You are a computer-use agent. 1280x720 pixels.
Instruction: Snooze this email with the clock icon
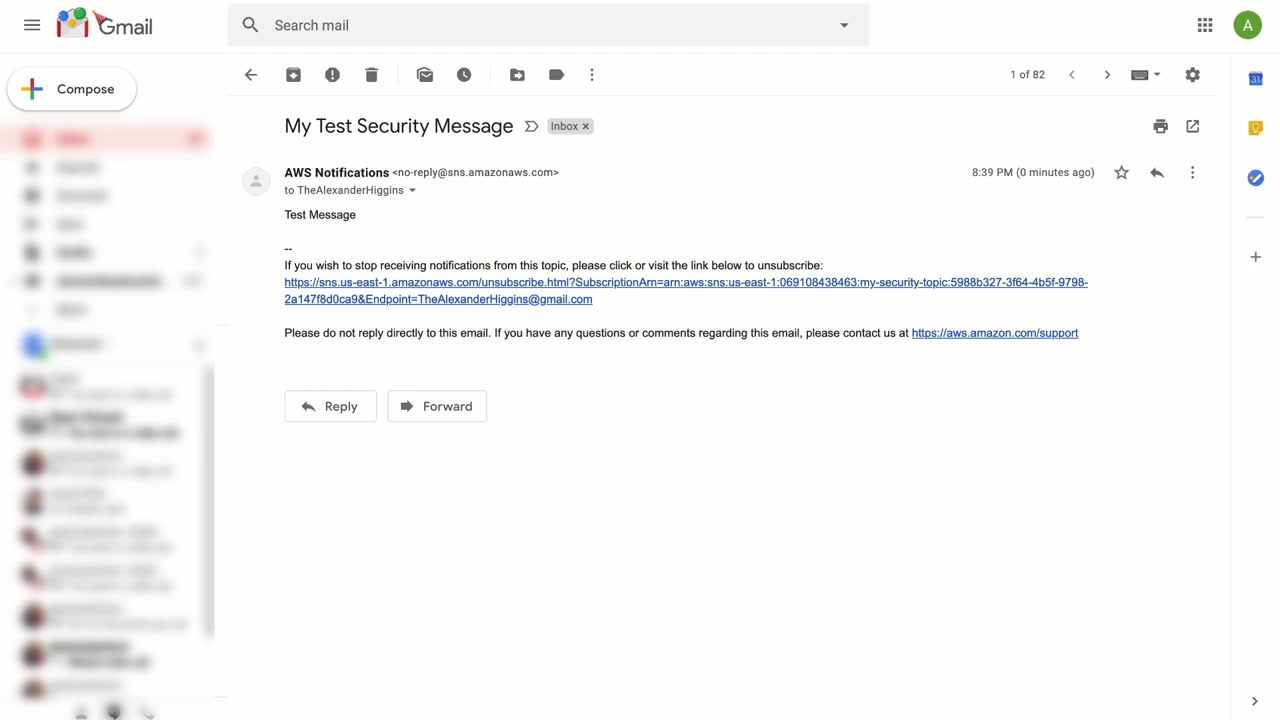[464, 75]
